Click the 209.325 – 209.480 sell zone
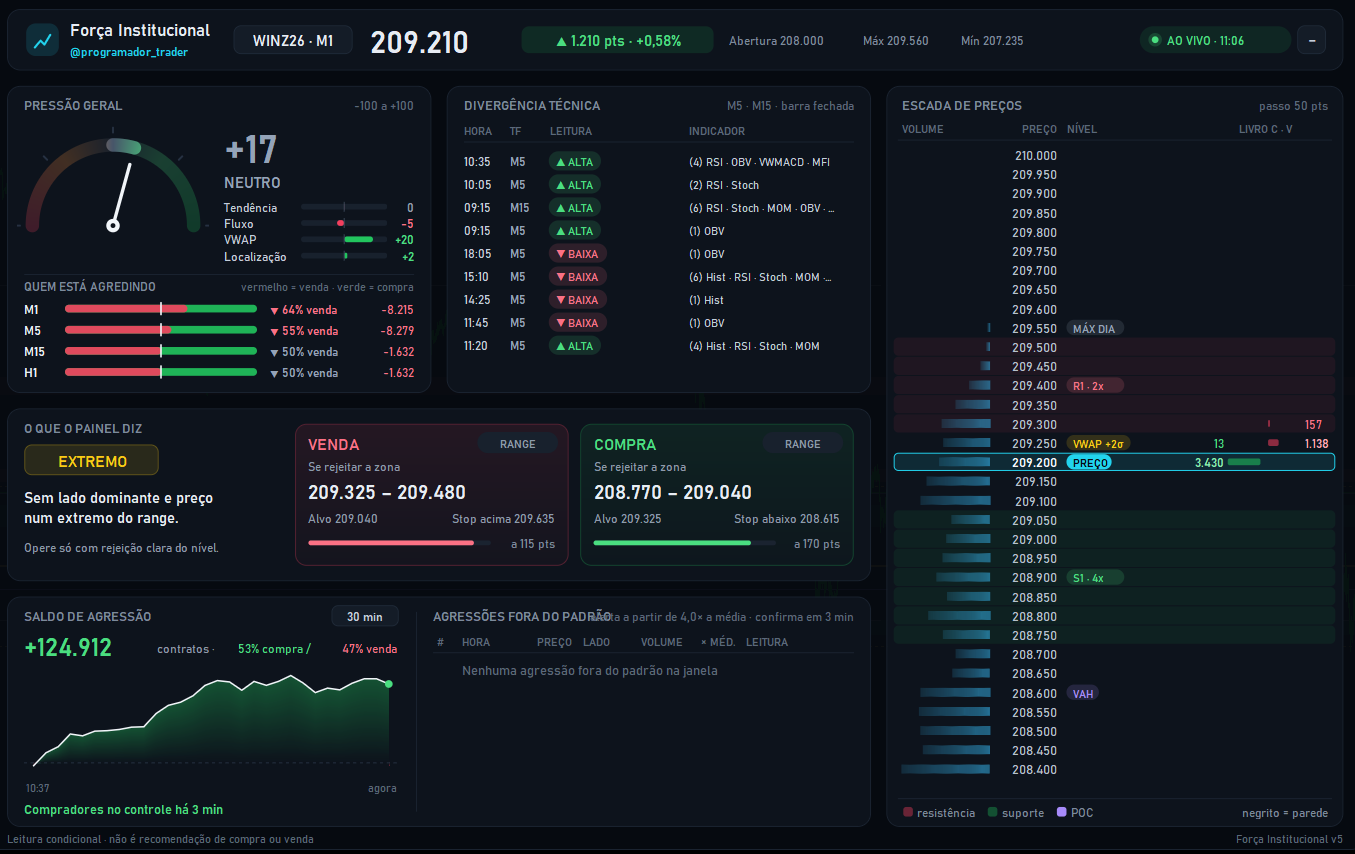1355x854 pixels. (x=387, y=492)
